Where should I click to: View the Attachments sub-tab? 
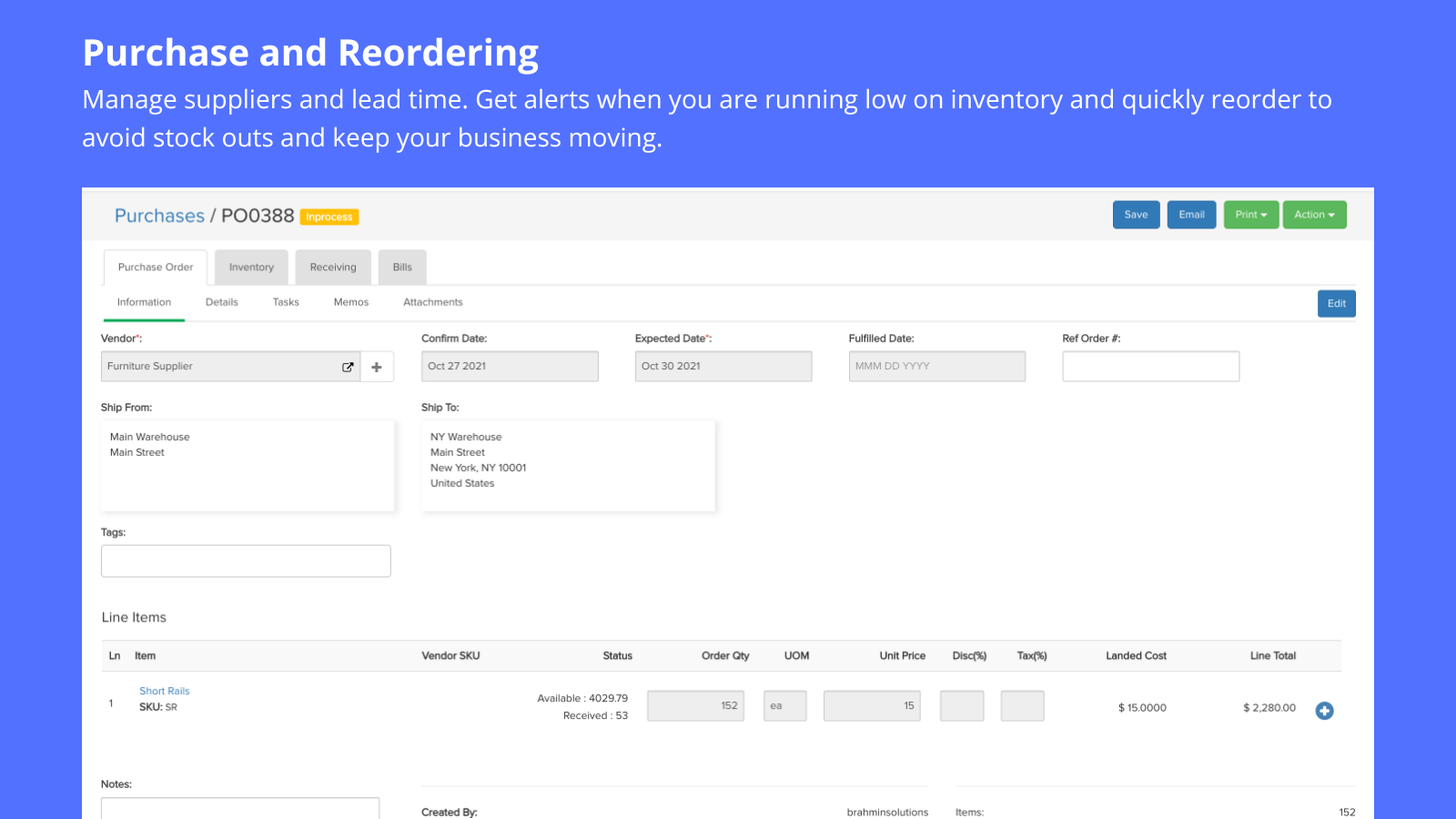point(433,302)
